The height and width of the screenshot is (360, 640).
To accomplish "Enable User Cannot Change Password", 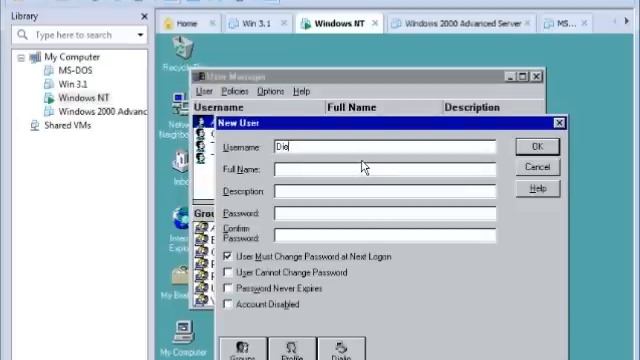I will (x=227, y=272).
